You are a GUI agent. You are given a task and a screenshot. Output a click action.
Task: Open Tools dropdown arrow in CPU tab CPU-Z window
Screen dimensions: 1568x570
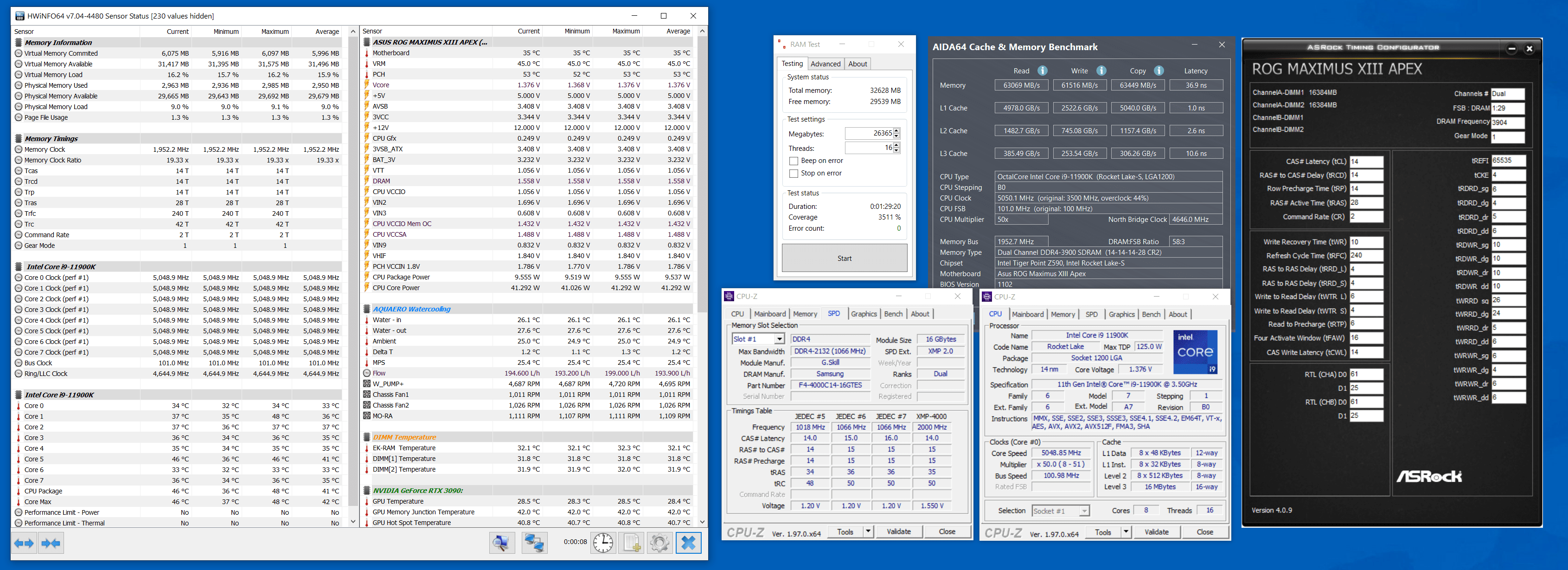(x=1126, y=532)
